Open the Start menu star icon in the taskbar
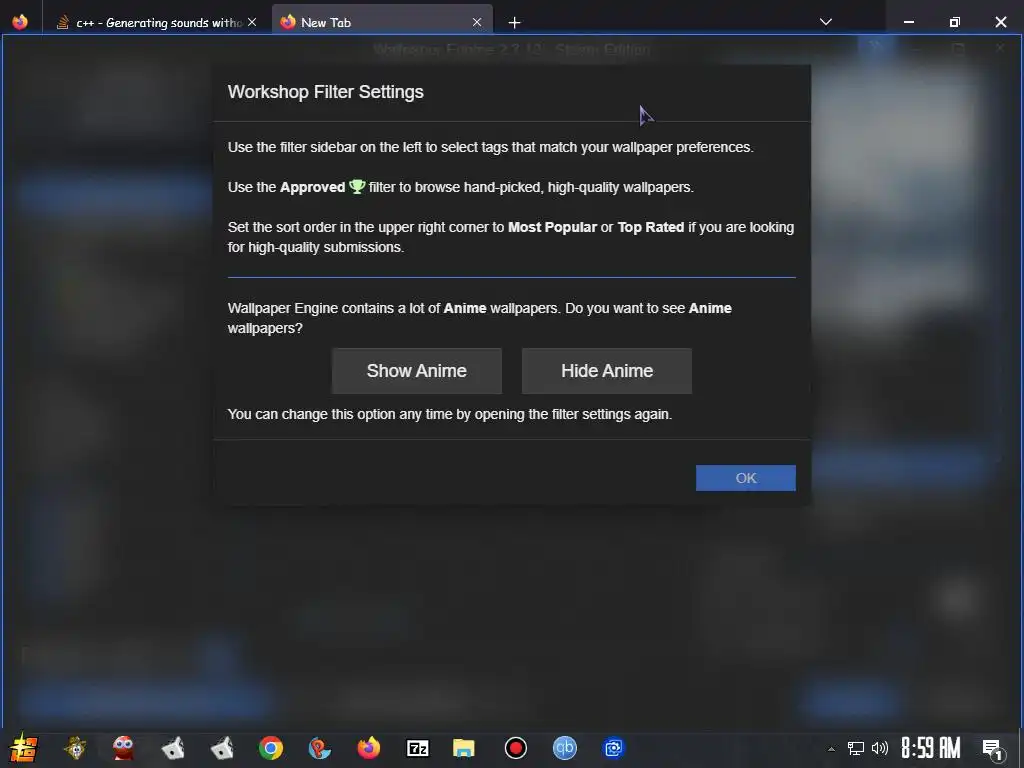 pyautogui.click(x=24, y=748)
